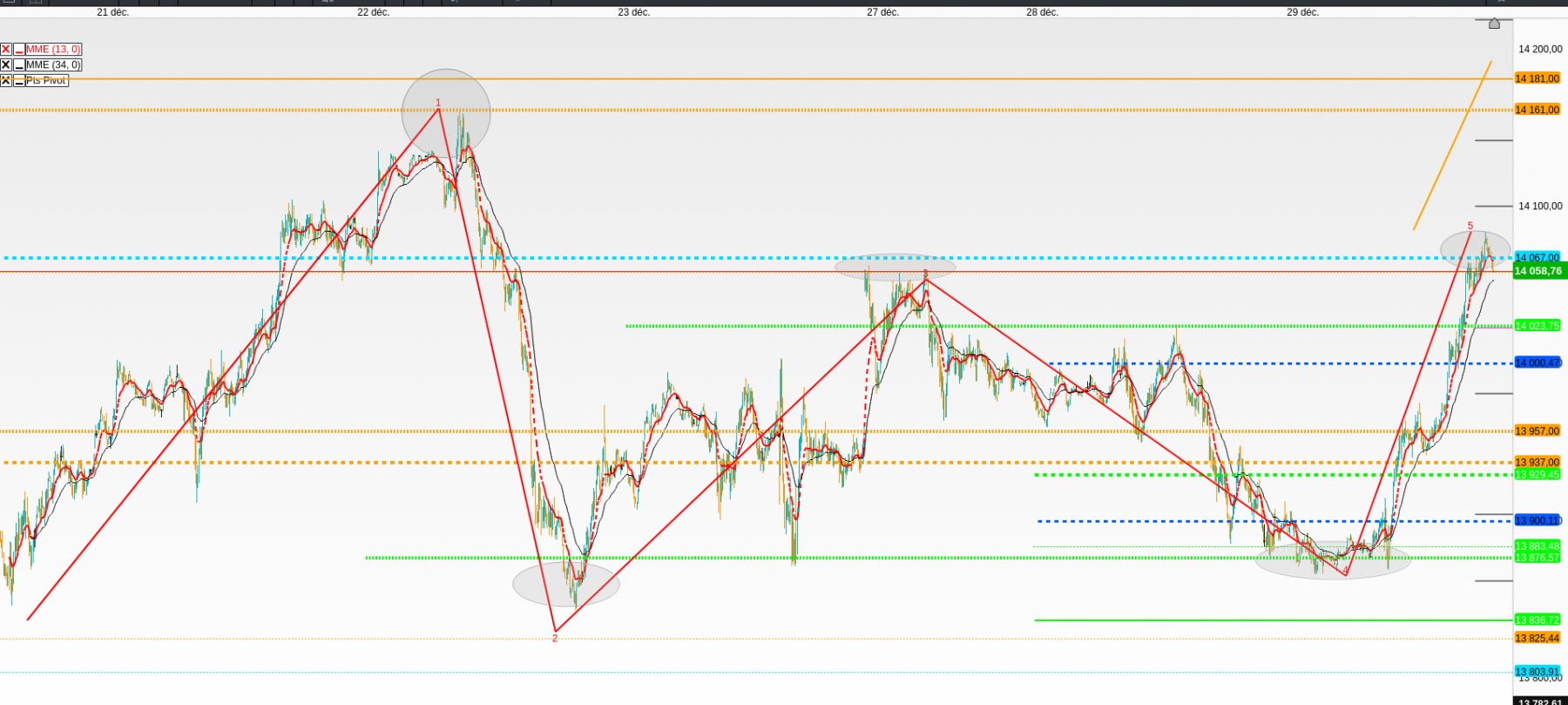Click the 29 déc. date label
The height and width of the screenshot is (705, 1568).
pyautogui.click(x=1302, y=12)
